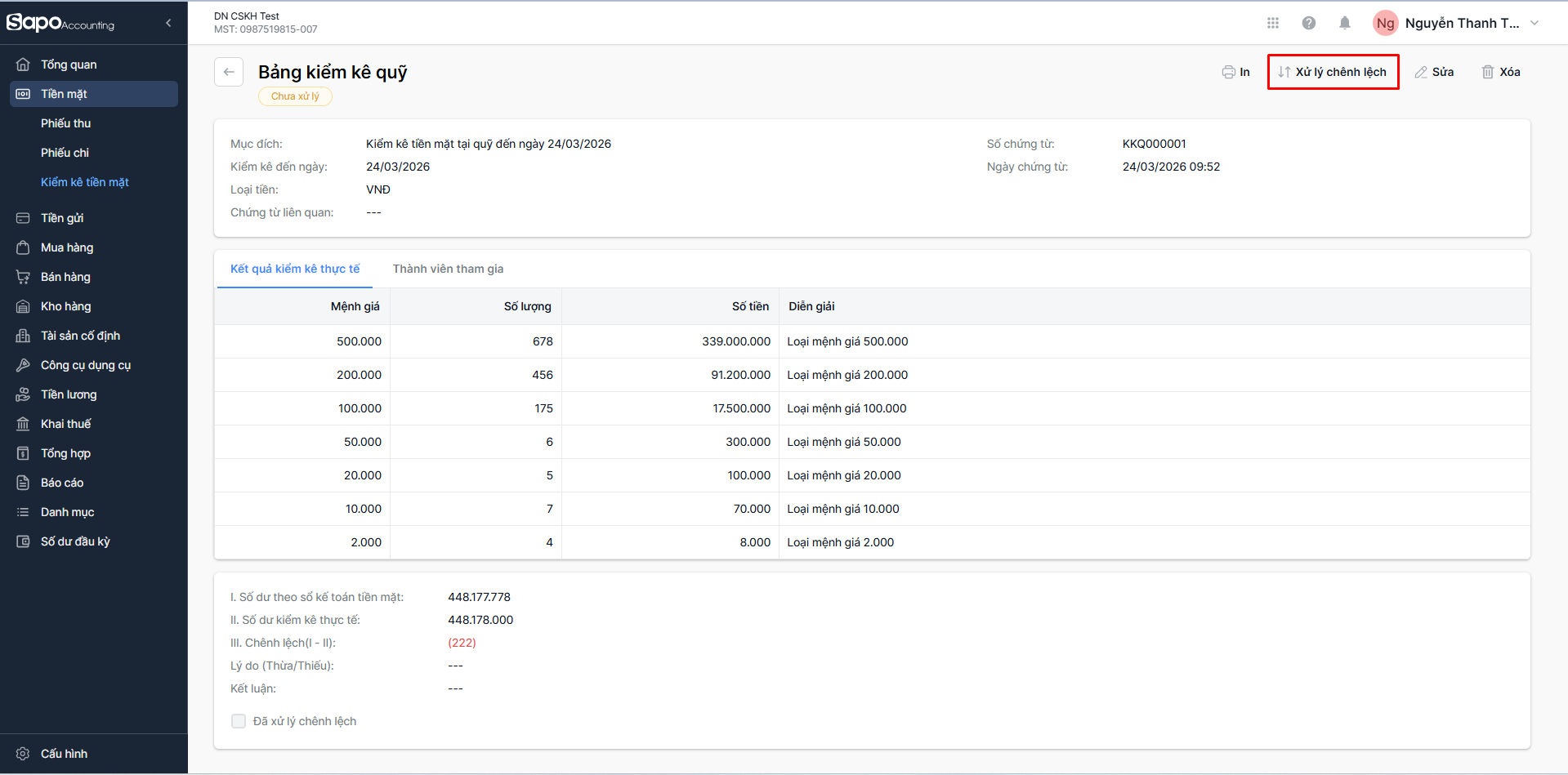Image resolution: width=1568 pixels, height=775 pixels.
Task: Collapse the Tiền mặt menu group
Action: (94, 94)
